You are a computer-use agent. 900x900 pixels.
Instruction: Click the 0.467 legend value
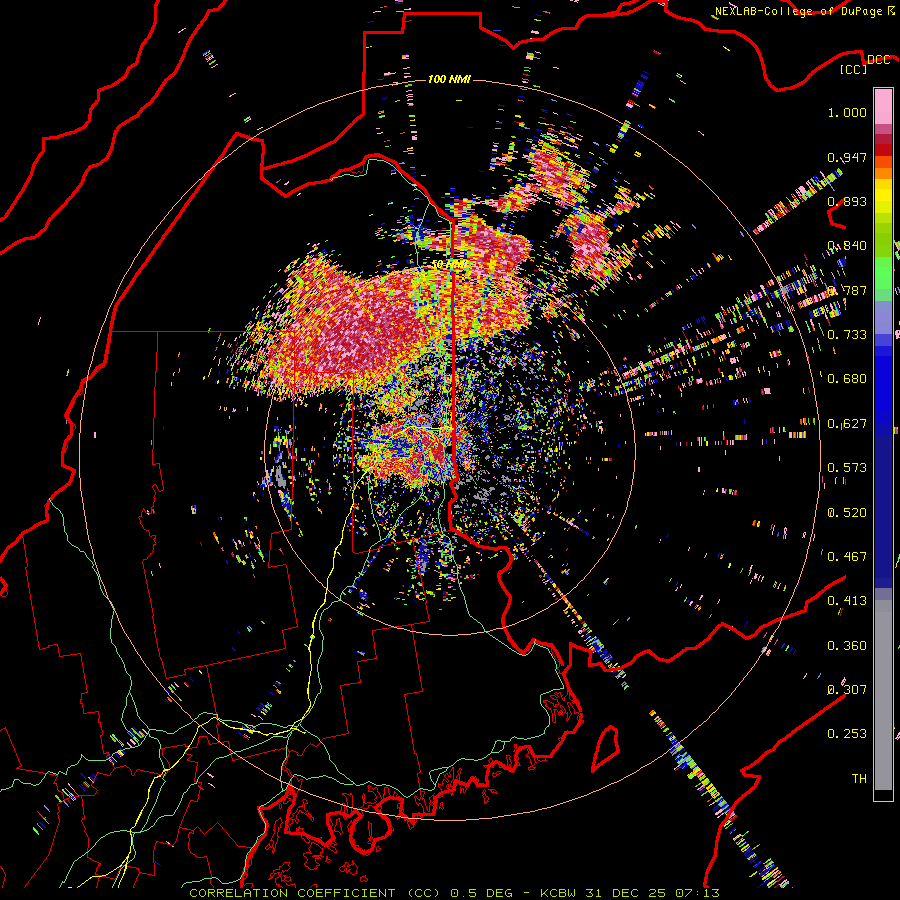tap(847, 557)
